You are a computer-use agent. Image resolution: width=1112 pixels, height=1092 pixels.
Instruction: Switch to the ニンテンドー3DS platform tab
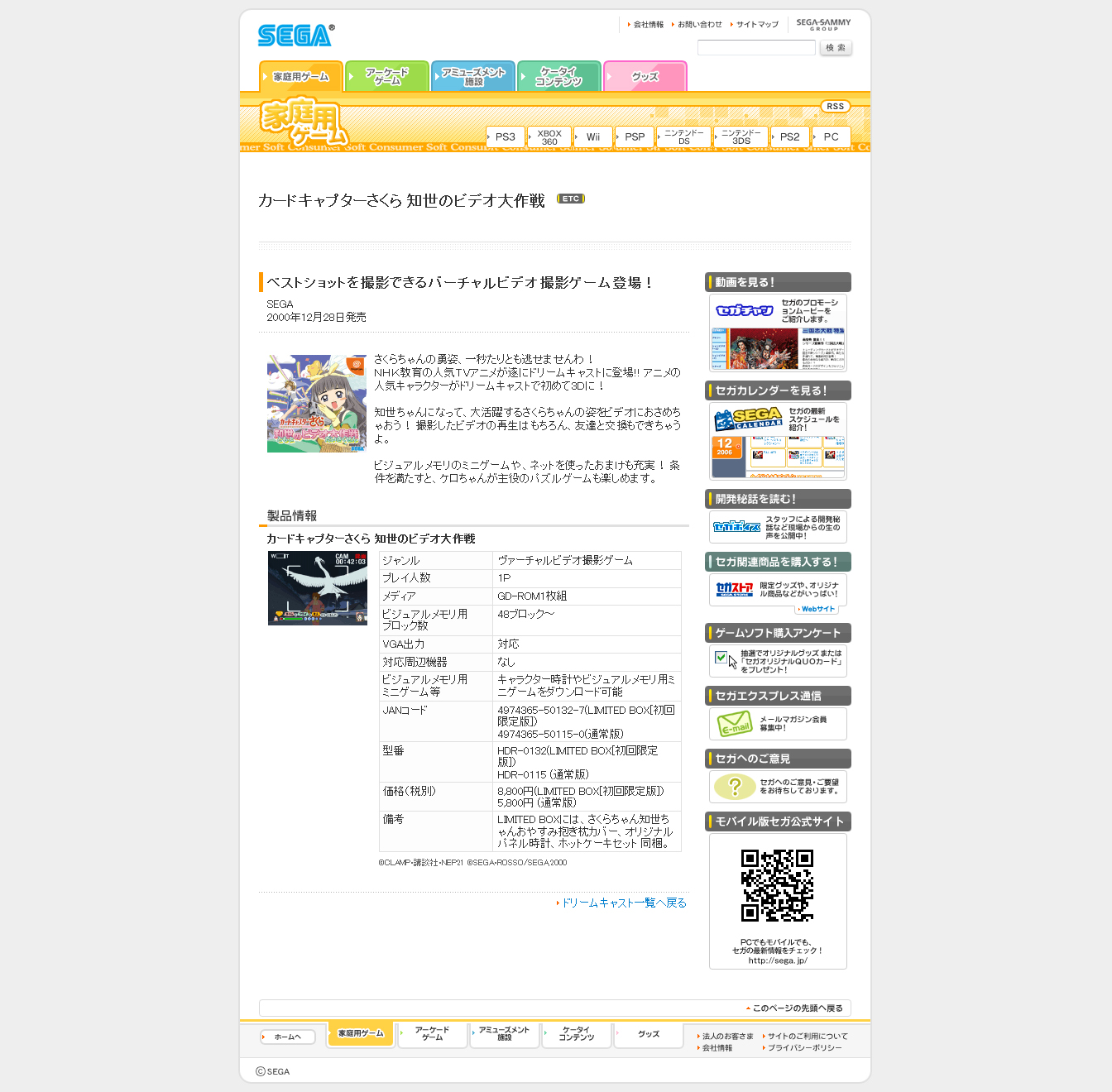(x=741, y=136)
